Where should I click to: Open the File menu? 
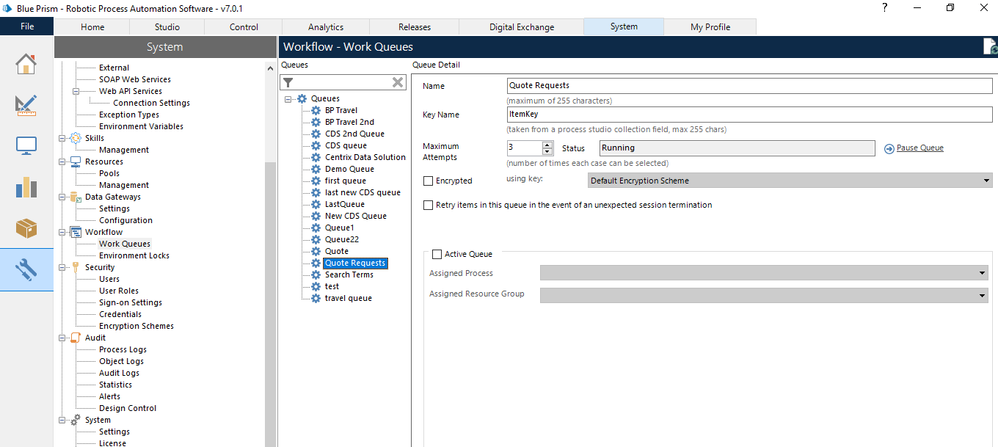point(27,27)
